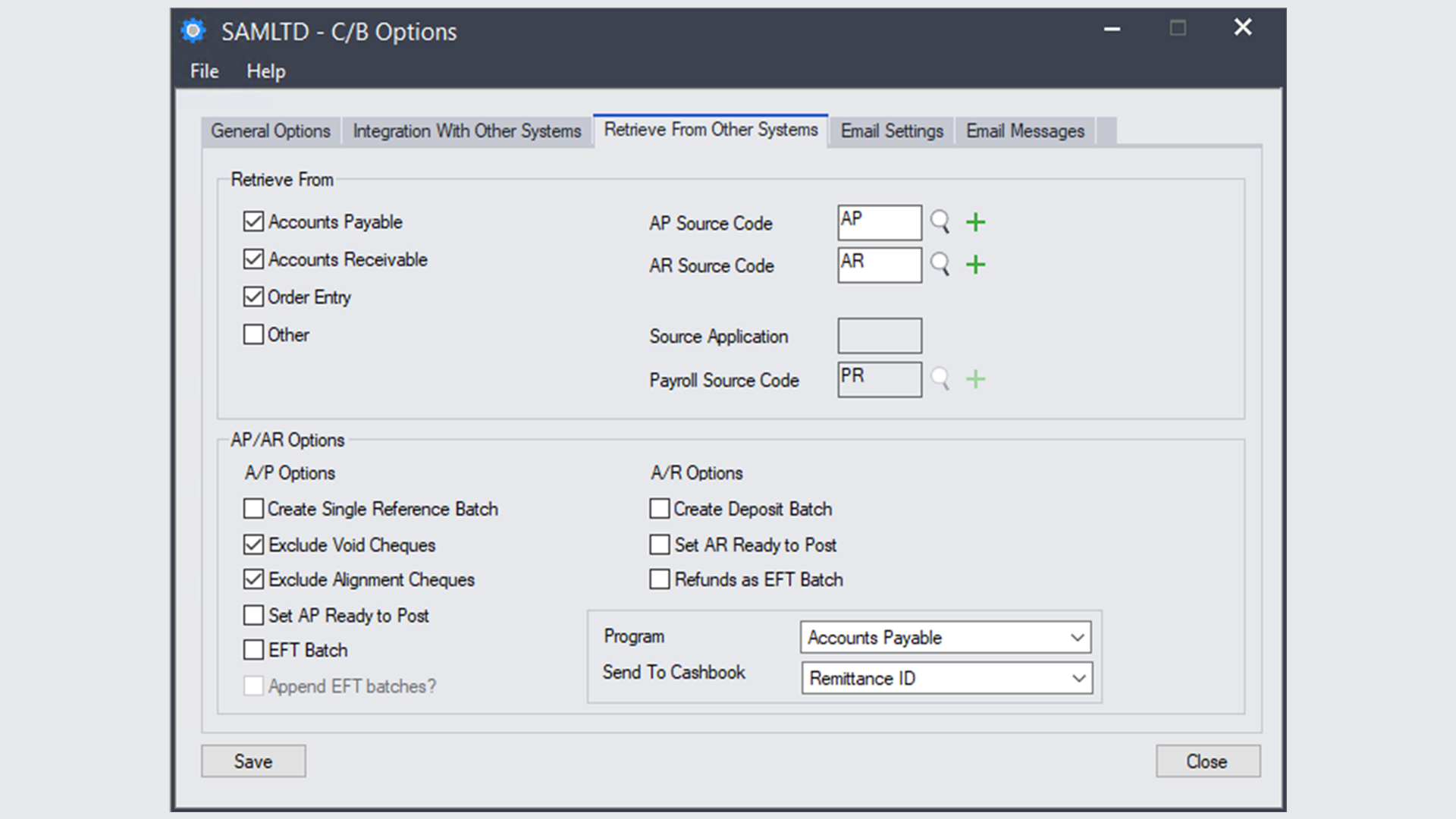
Task: Open the File menu
Action: [202, 71]
